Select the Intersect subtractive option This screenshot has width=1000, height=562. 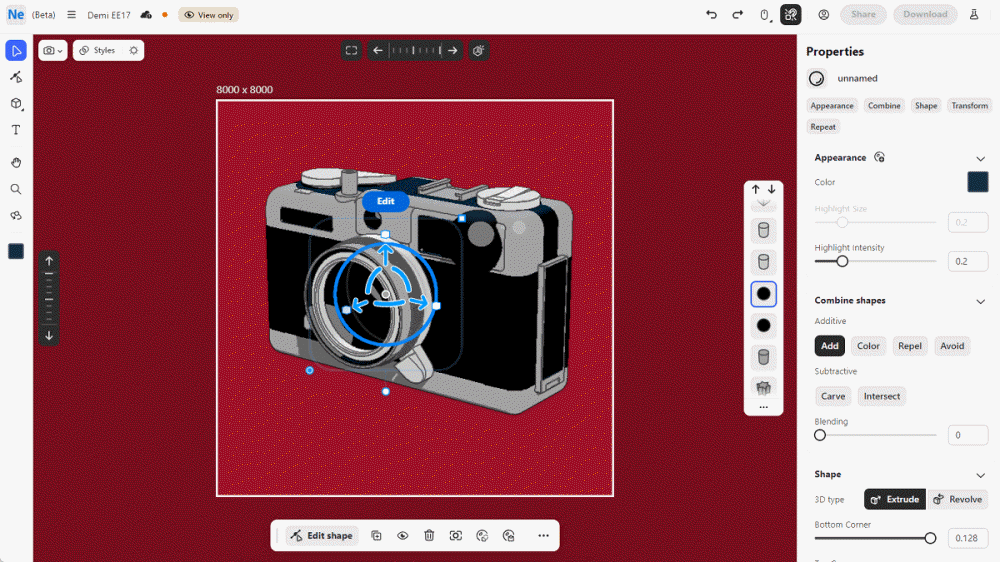tap(881, 396)
